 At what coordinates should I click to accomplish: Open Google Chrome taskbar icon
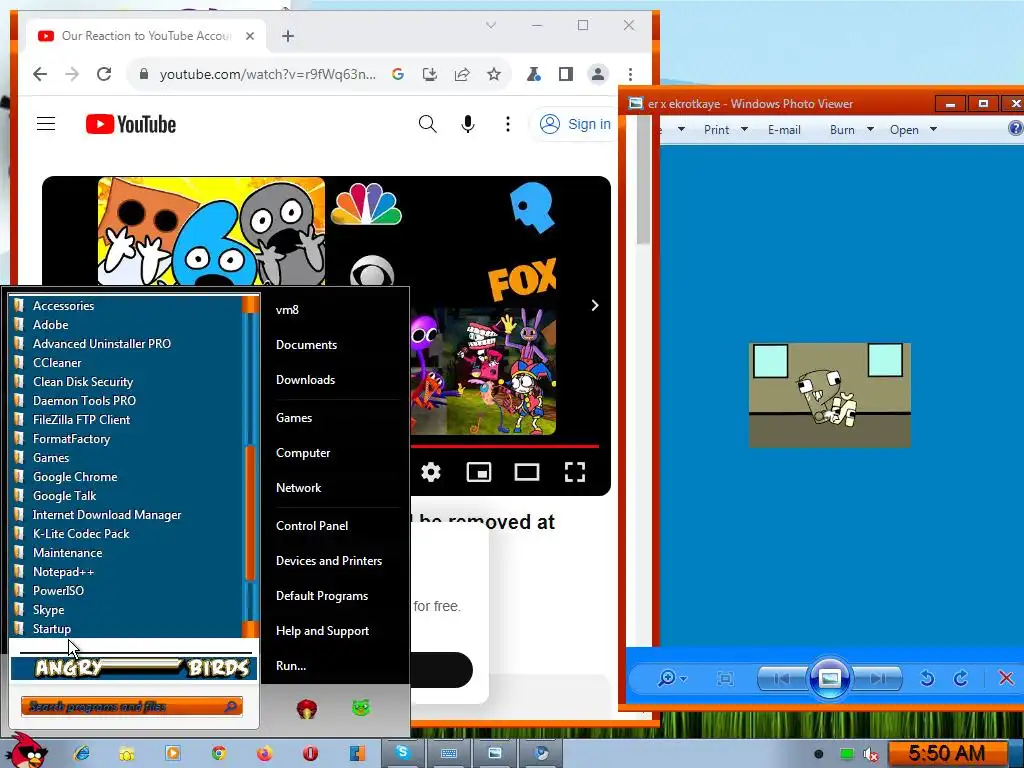click(x=219, y=754)
